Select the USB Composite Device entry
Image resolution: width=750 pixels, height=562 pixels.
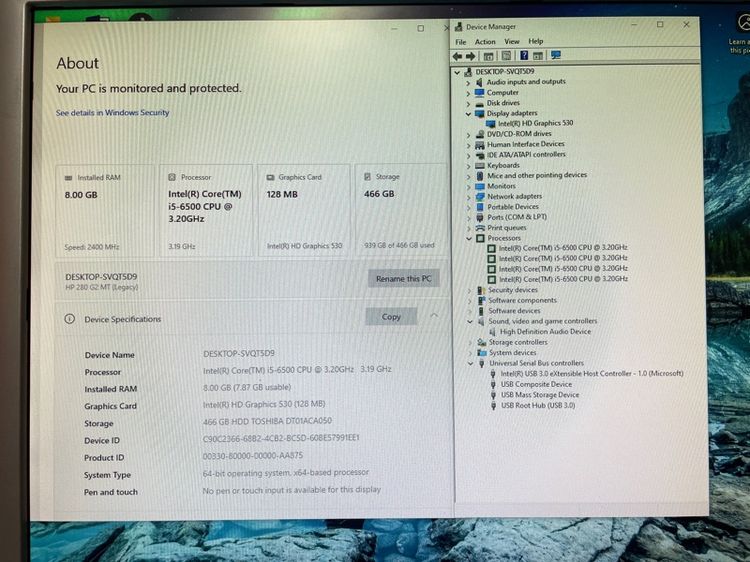536,385
